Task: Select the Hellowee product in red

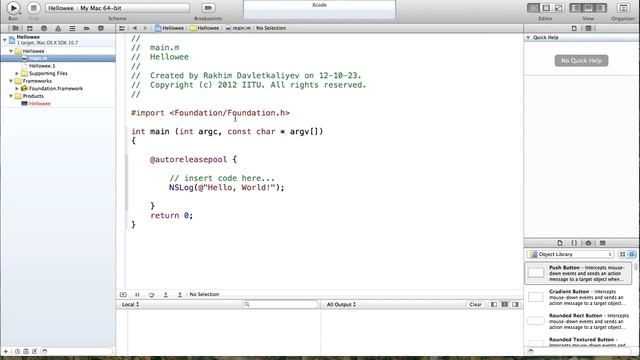Action: 36,104
